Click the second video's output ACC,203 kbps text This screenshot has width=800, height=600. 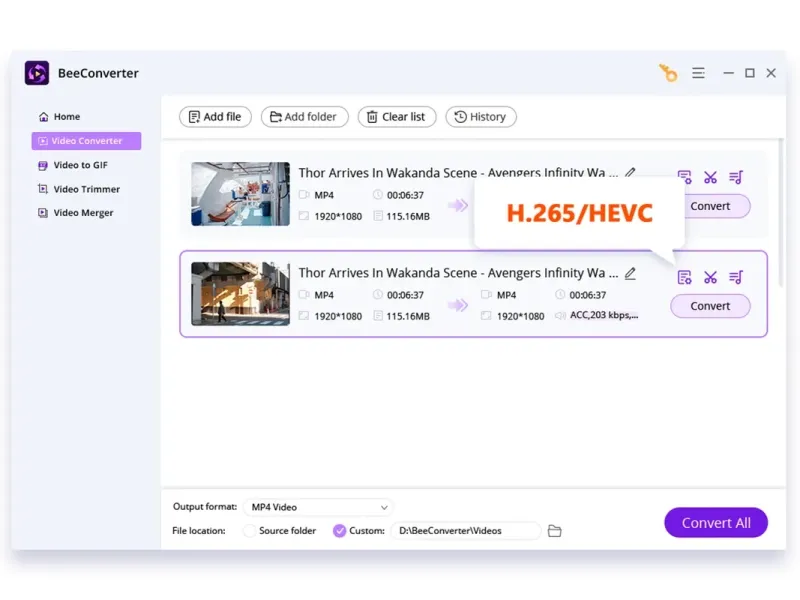pyautogui.click(x=604, y=315)
